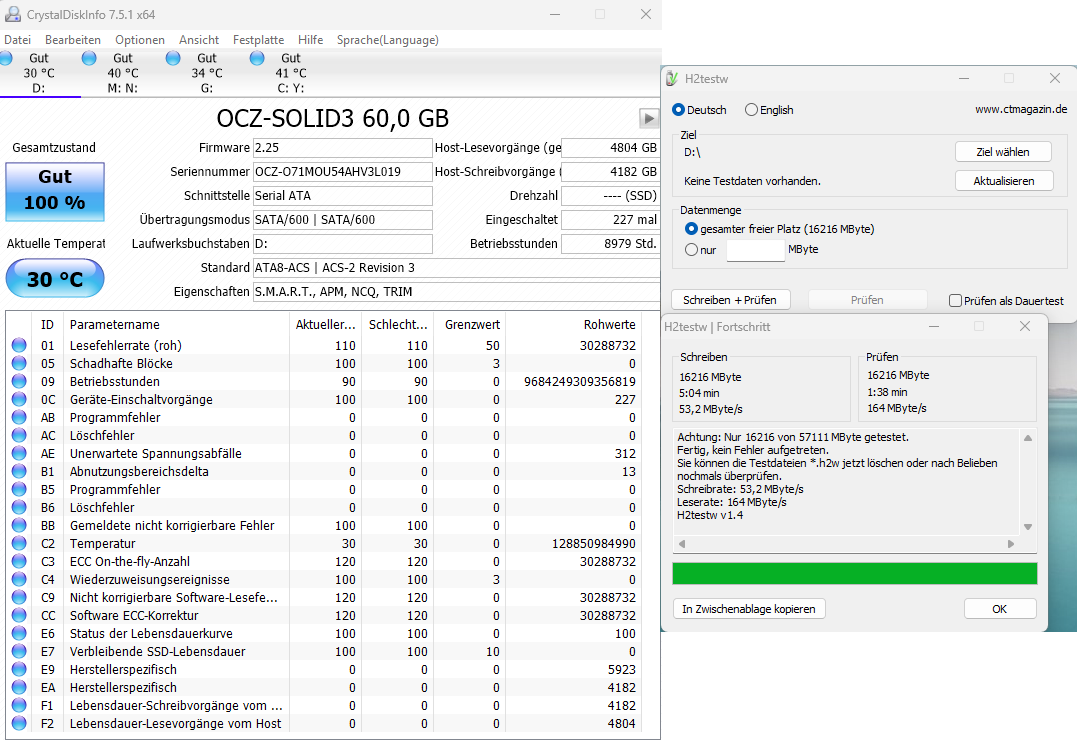Viewport: 1079px width, 740px height.
Task: Click status orb for Geräte-Einschaltvorgänge row
Action: coord(19,399)
